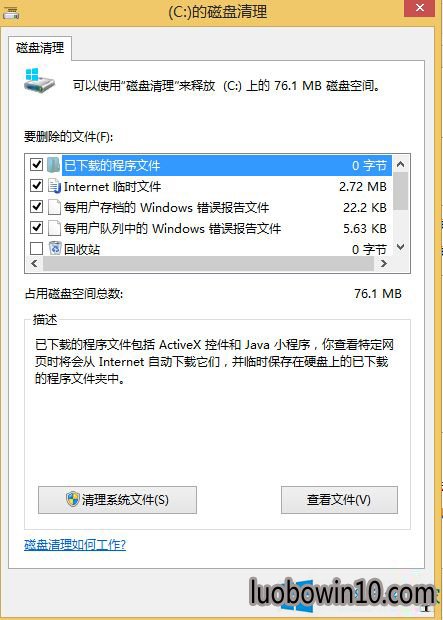Image resolution: width=443 pixels, height=620 pixels.
Task: Click the 每用户存档的 Windows 错误报告文件 icon
Action: (54, 207)
